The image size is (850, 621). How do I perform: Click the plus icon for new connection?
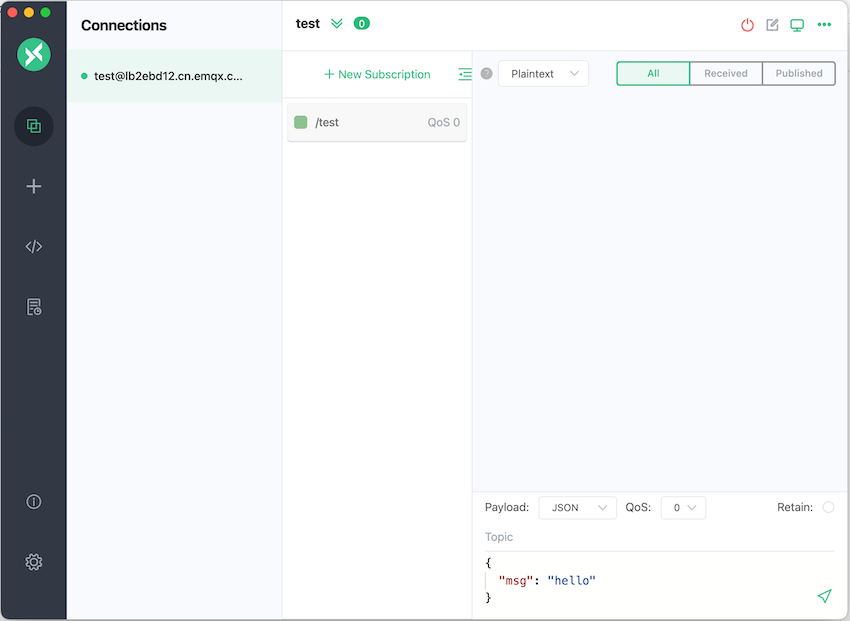coord(34,186)
